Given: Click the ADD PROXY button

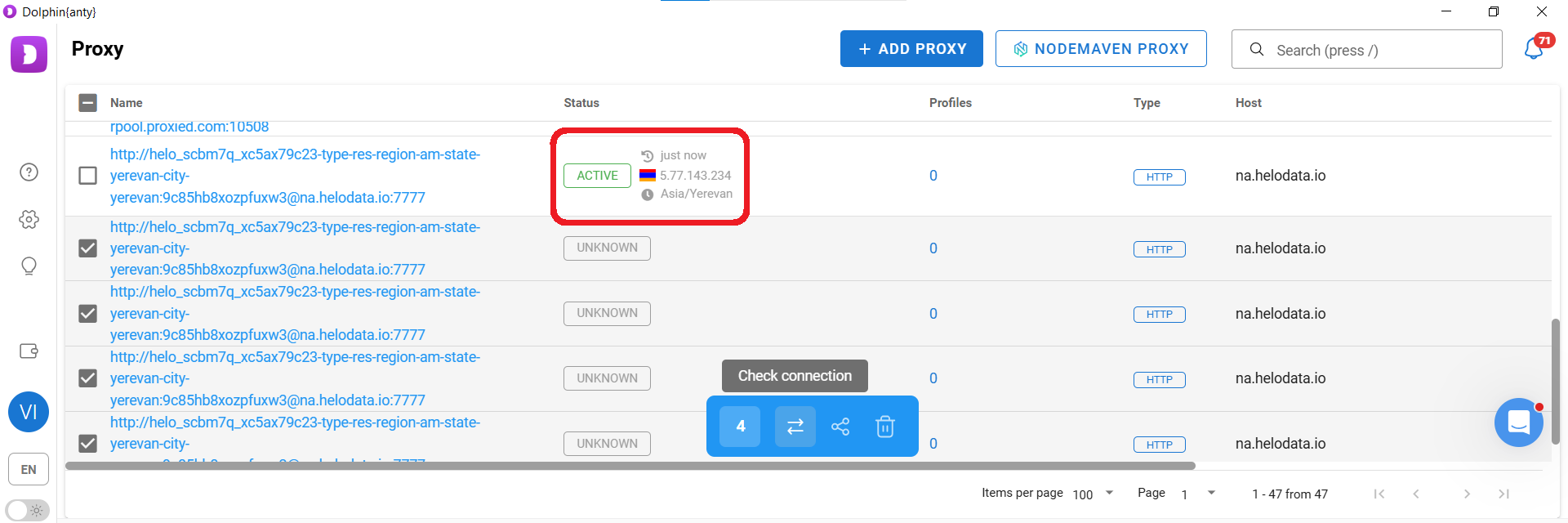Looking at the screenshot, I should [x=911, y=49].
